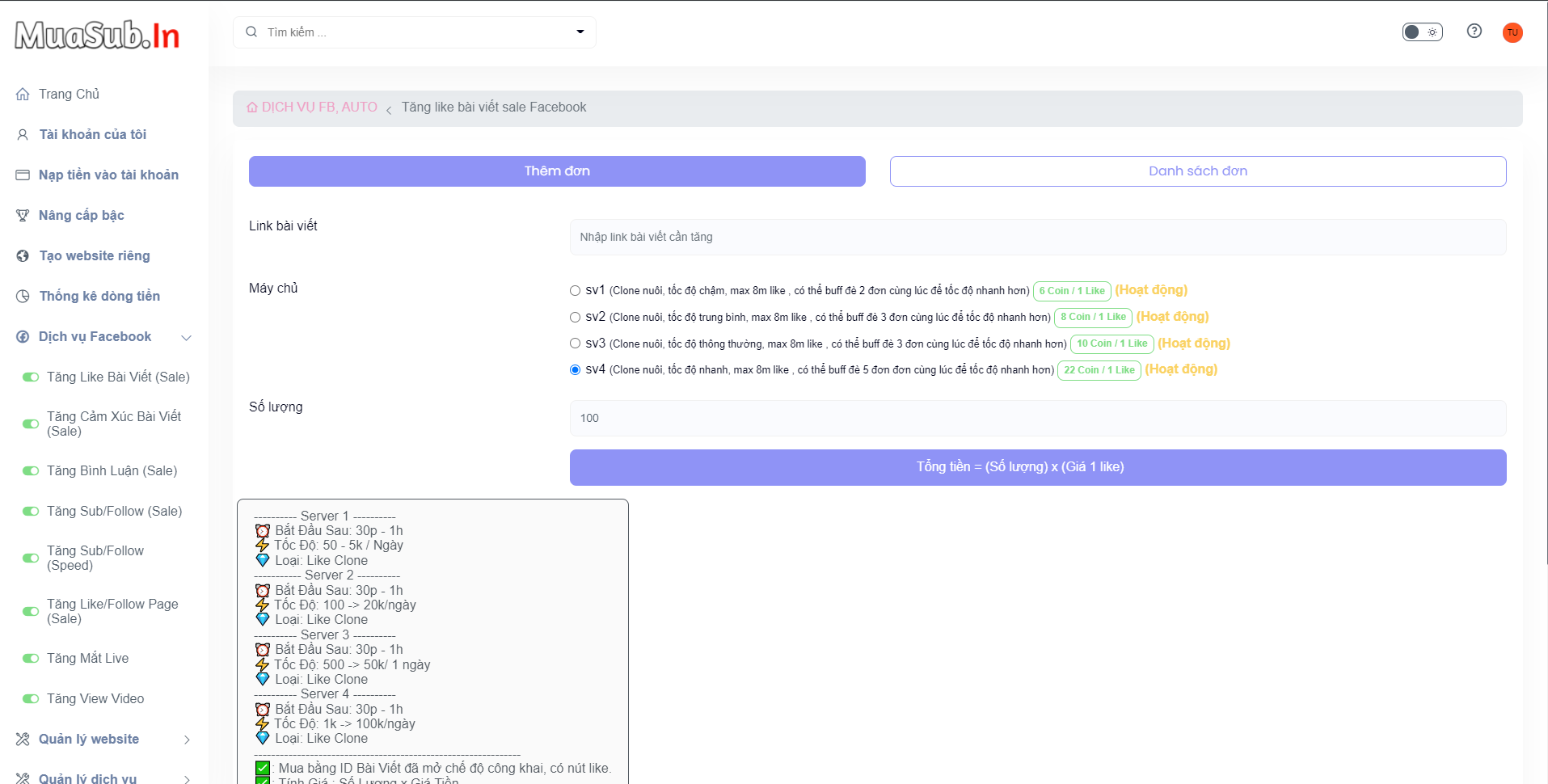This screenshot has width=1548, height=784.
Task: Open DỊCH VỤ FB, AUTO breadcrumb link
Action: coord(319,107)
